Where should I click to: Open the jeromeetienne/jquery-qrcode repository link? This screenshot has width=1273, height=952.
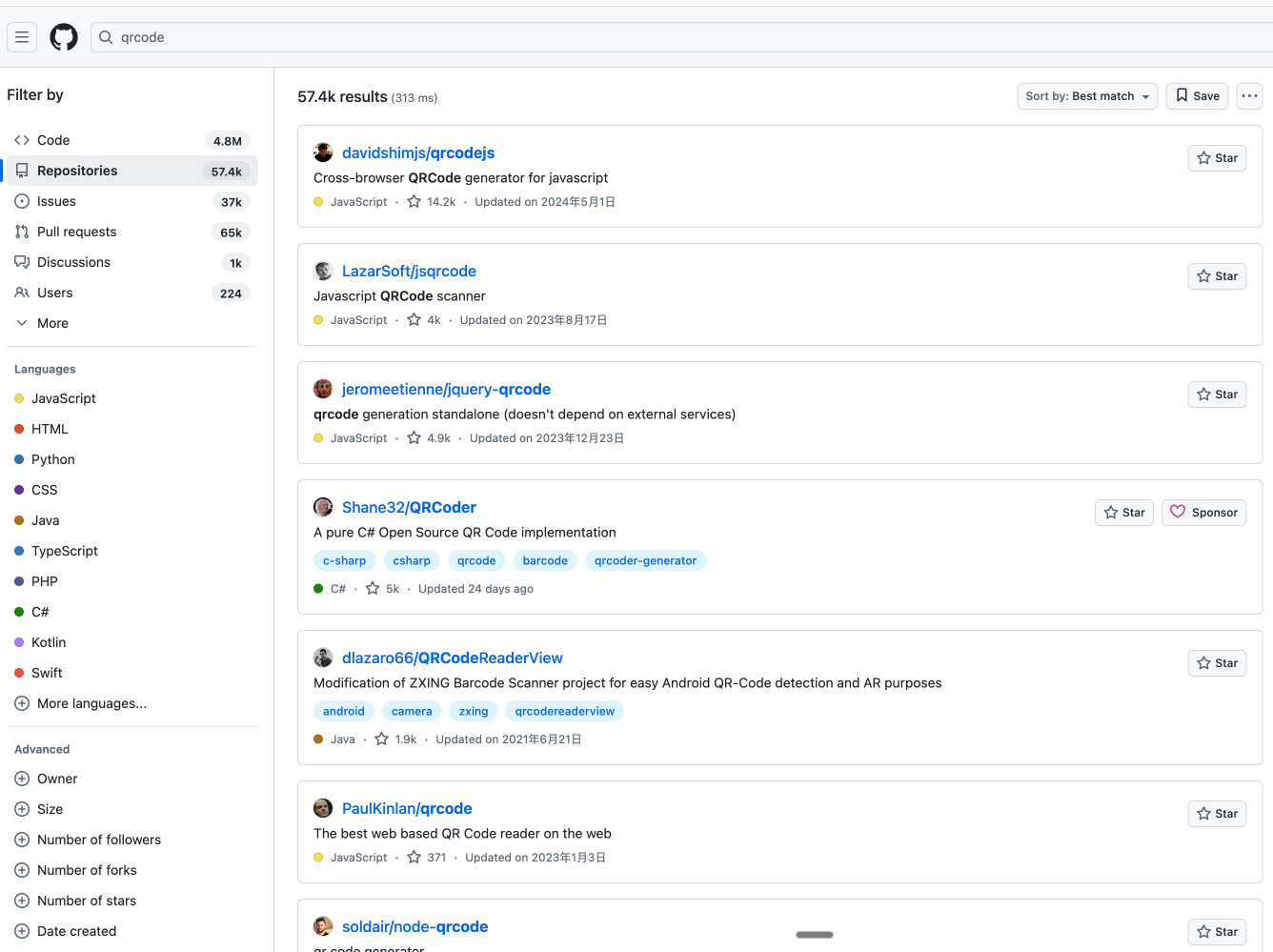446,389
